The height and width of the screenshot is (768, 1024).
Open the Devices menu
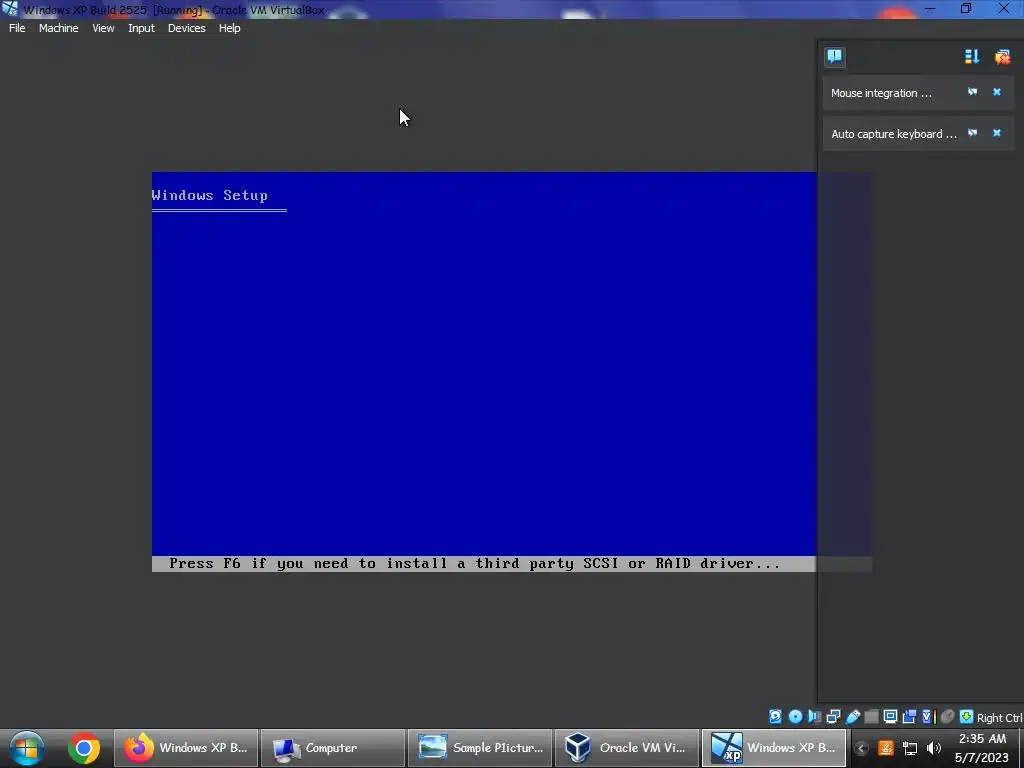[x=186, y=28]
